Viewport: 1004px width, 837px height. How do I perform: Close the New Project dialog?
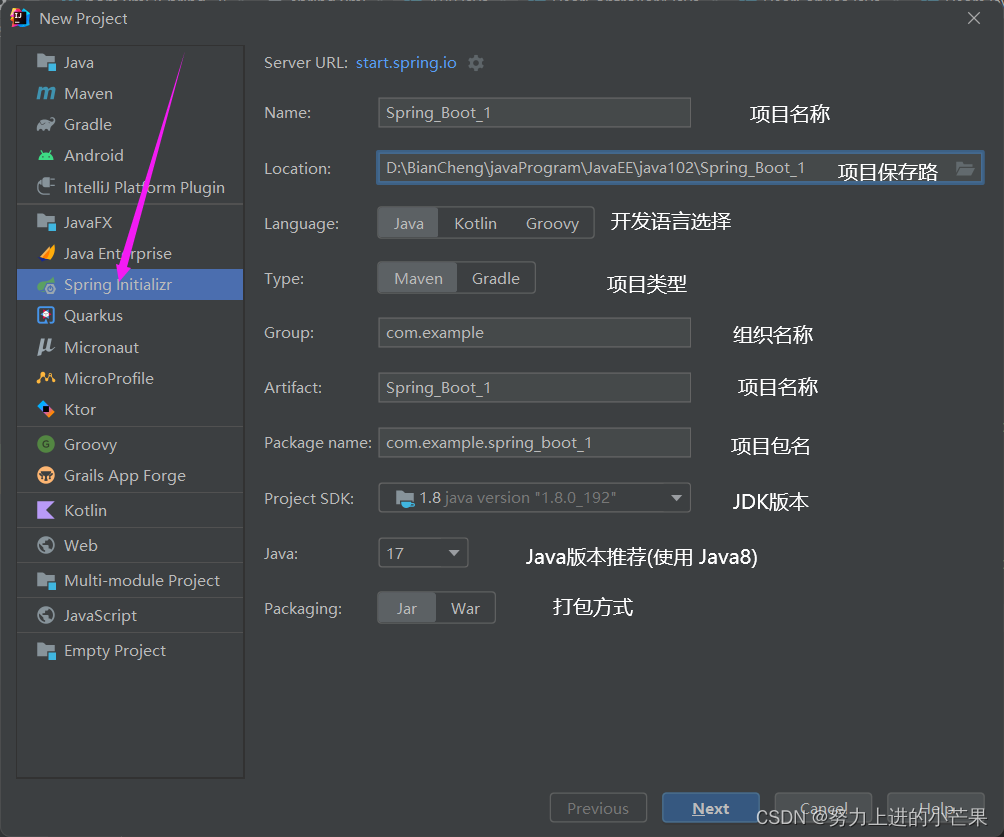click(x=974, y=18)
